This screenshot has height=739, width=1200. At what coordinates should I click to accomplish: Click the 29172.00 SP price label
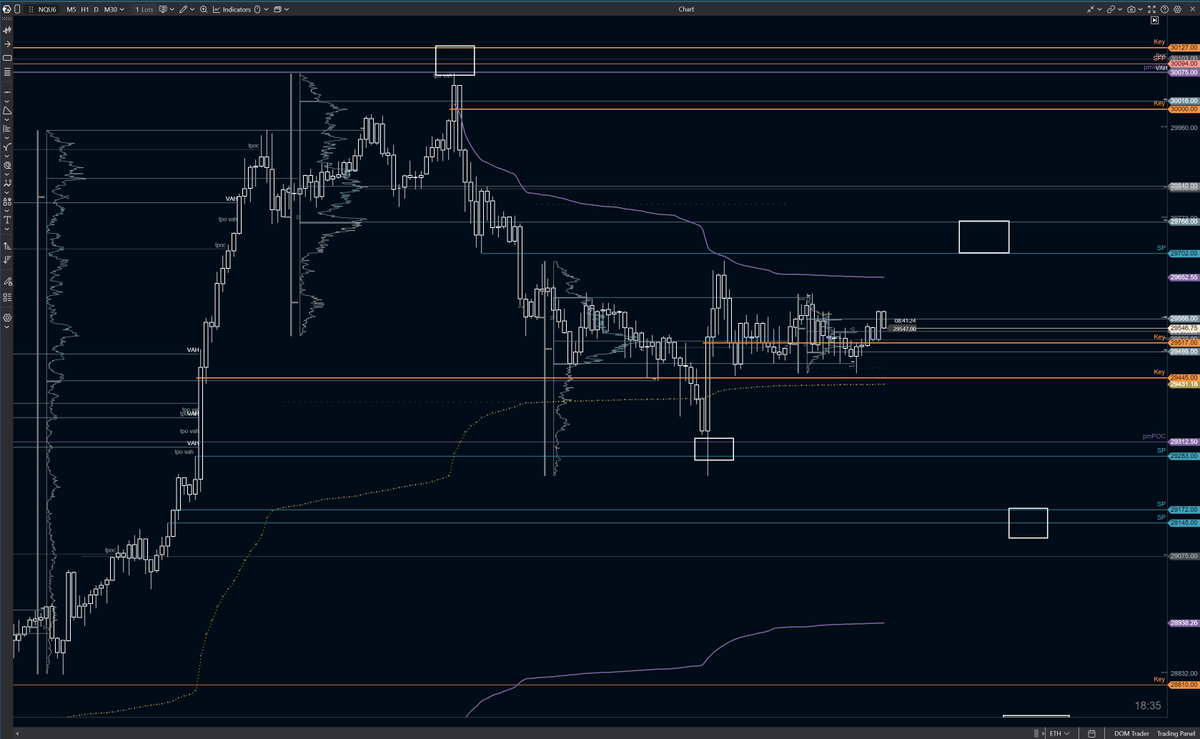1184,510
